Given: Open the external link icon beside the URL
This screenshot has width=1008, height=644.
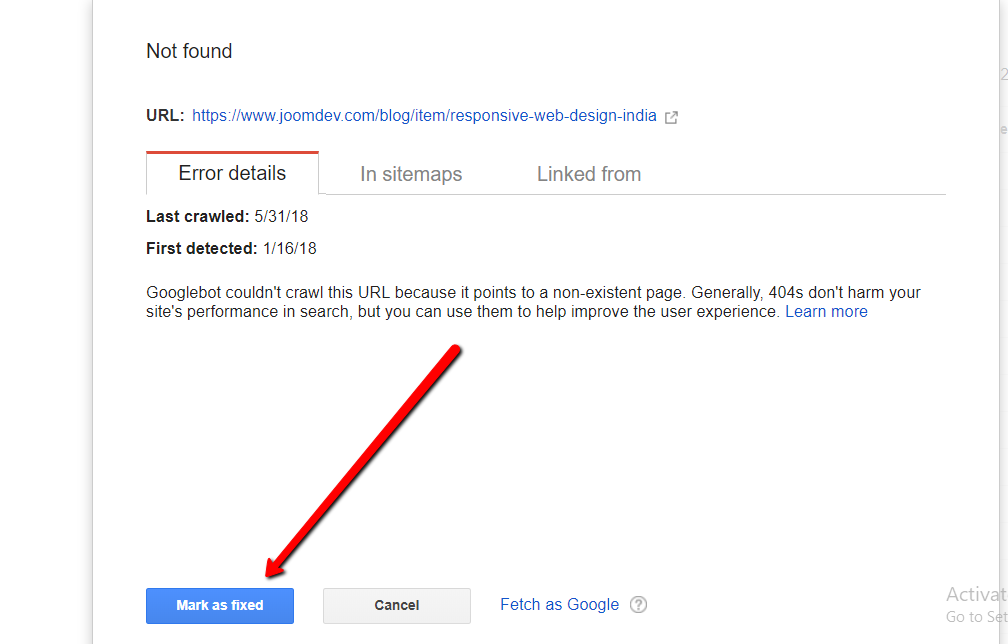Looking at the screenshot, I should click(x=671, y=117).
